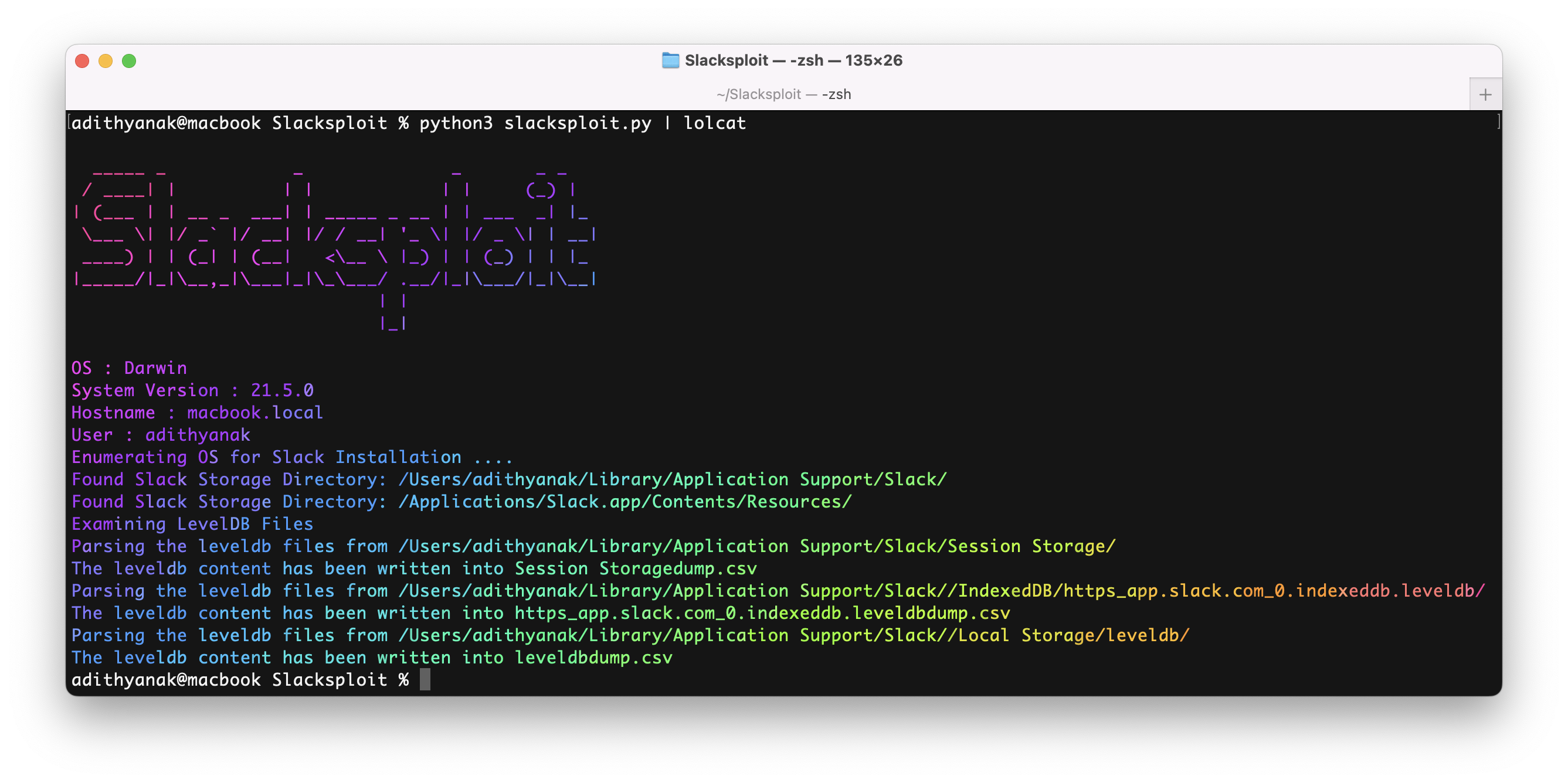Click the Enumerating OS for Slack Installation text
The width and height of the screenshot is (1568, 783).
[x=291, y=457]
